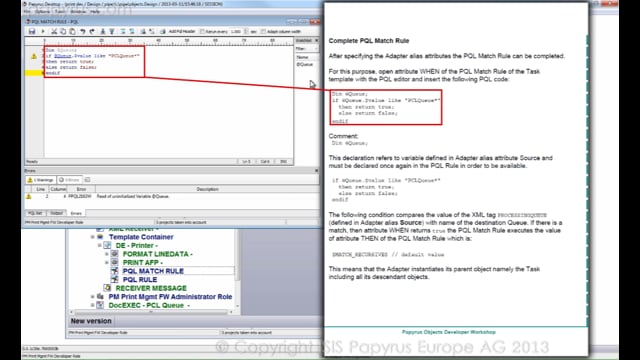Open the Window menu
The height and width of the screenshot is (360, 640).
pos(78,12)
